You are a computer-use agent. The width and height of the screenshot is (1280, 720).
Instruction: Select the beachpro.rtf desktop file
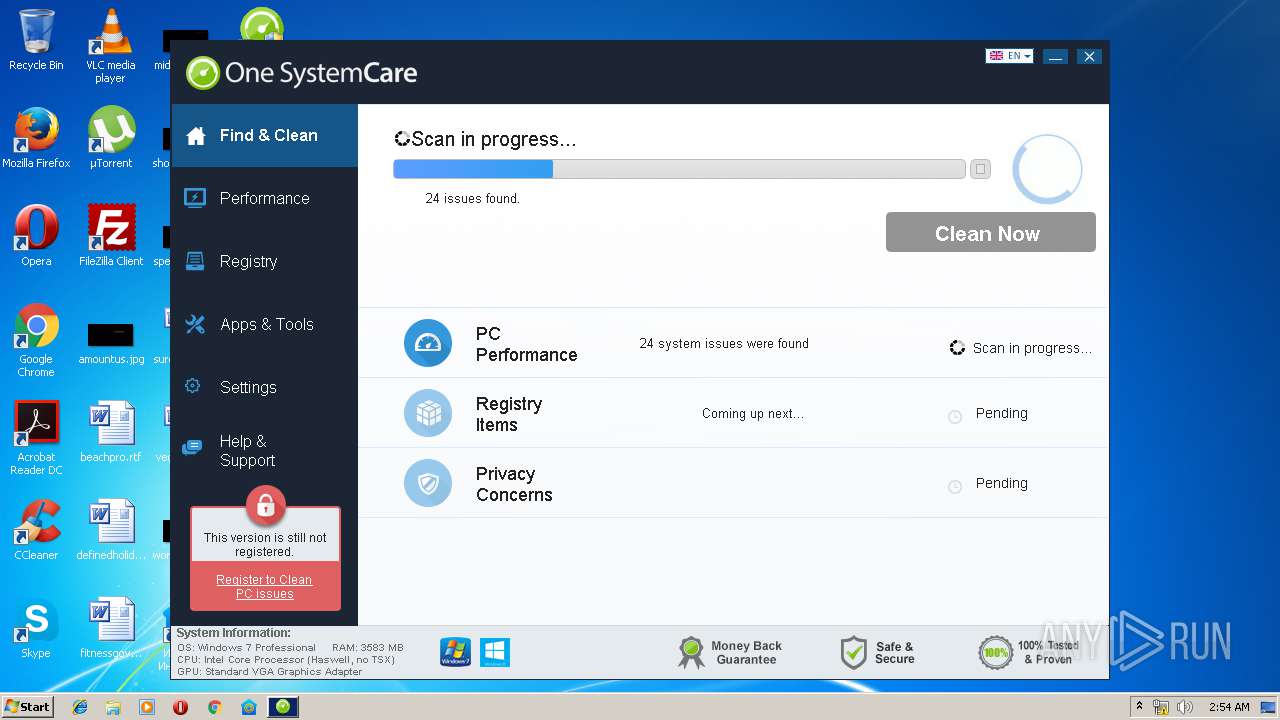click(110, 432)
